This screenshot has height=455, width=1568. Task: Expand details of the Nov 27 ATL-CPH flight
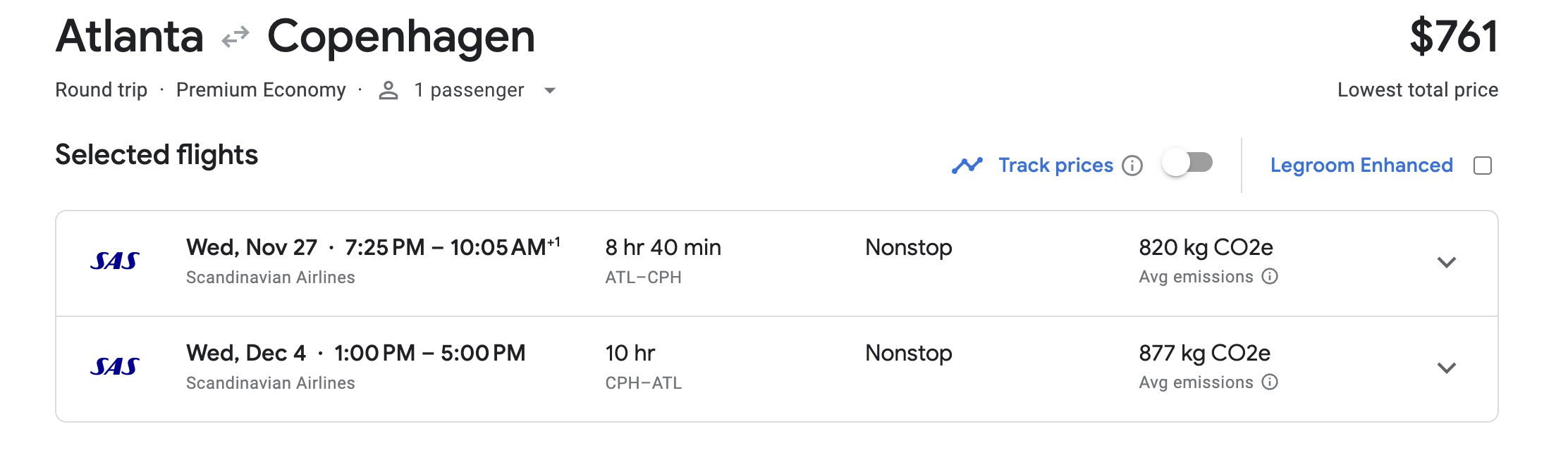tap(1446, 263)
